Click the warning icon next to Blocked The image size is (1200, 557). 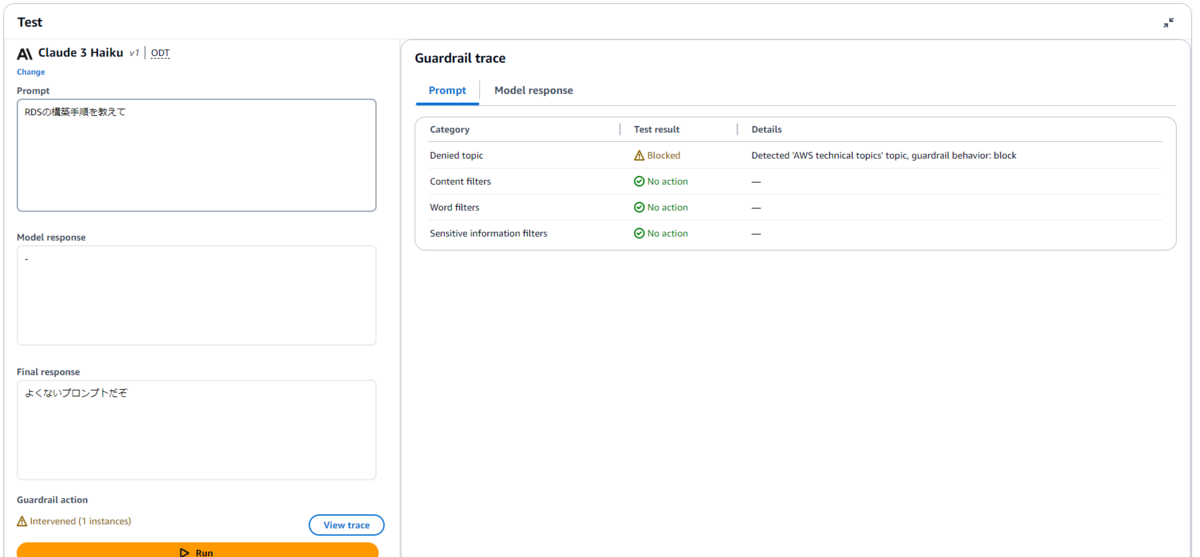pos(639,156)
